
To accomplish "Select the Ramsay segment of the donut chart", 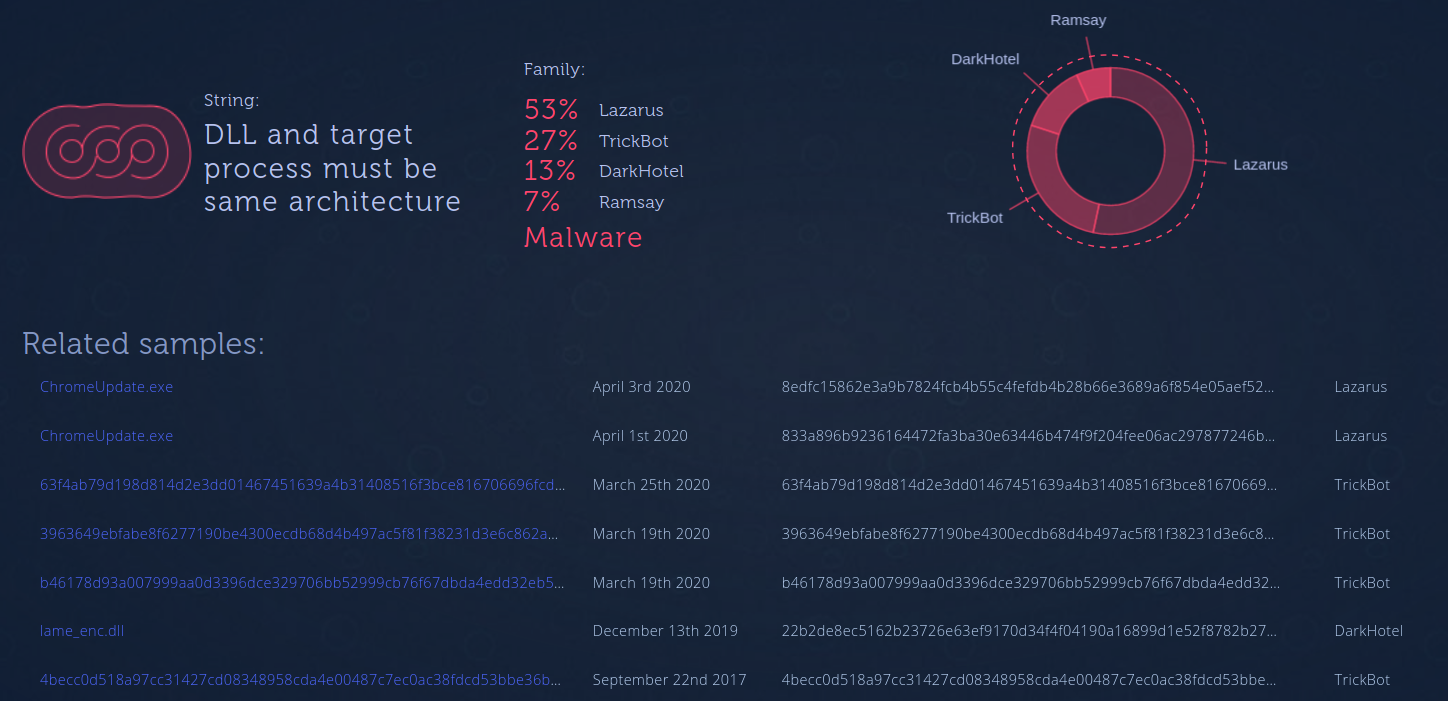I will 1094,83.
